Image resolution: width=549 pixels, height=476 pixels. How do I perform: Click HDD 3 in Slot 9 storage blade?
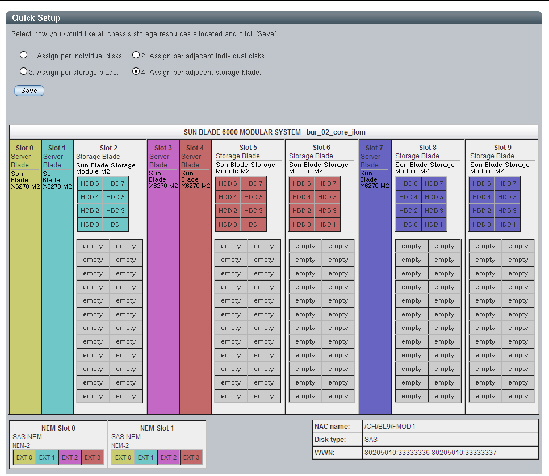pyautogui.click(x=508, y=211)
